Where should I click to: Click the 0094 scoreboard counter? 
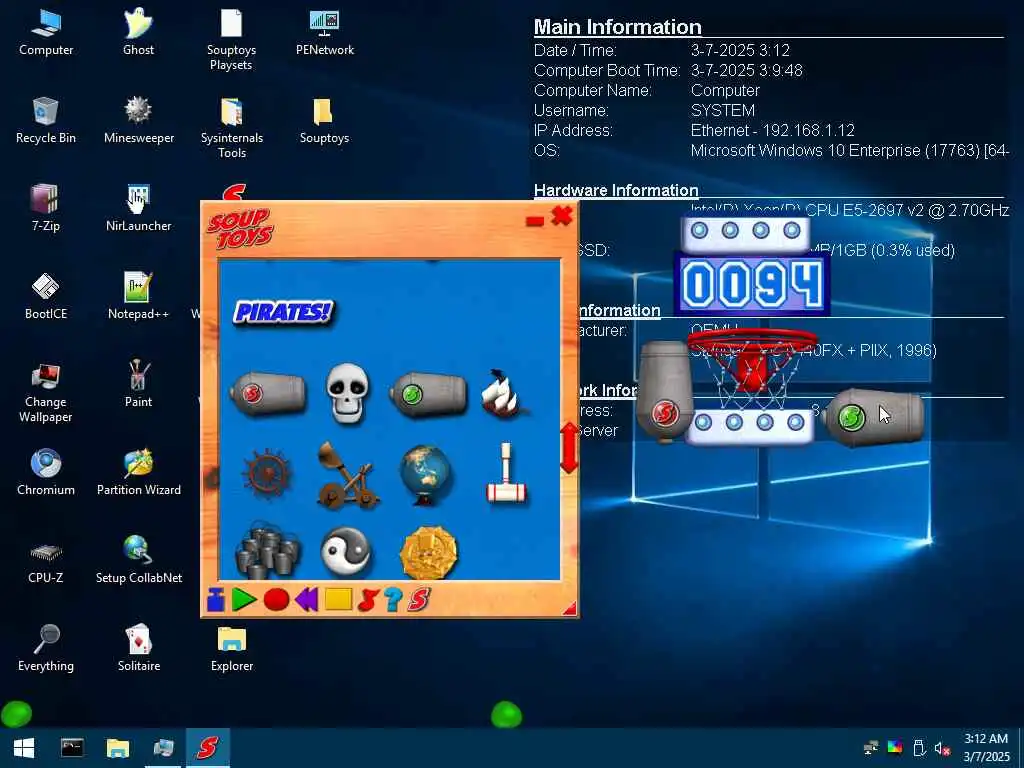(752, 285)
